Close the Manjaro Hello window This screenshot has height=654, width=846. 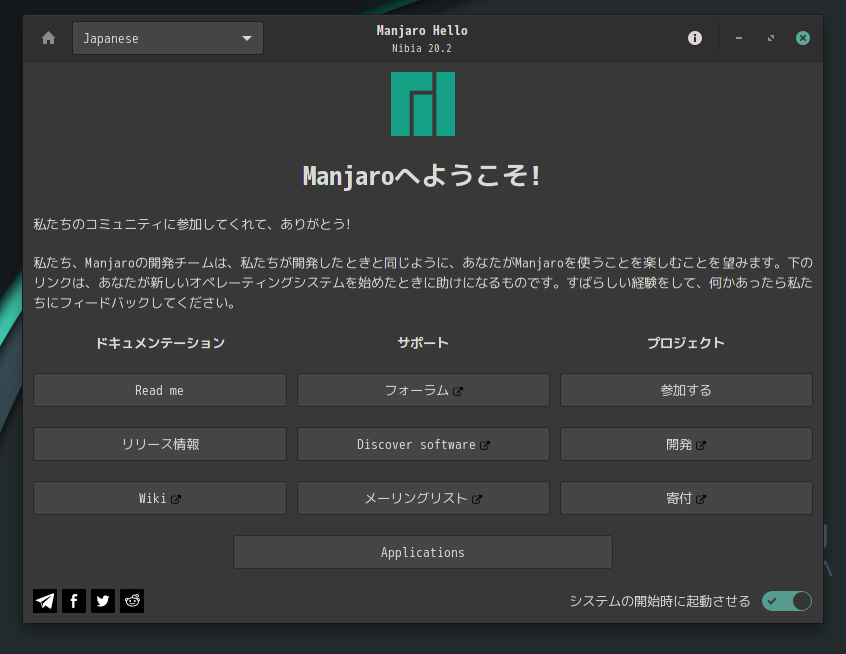pos(803,38)
